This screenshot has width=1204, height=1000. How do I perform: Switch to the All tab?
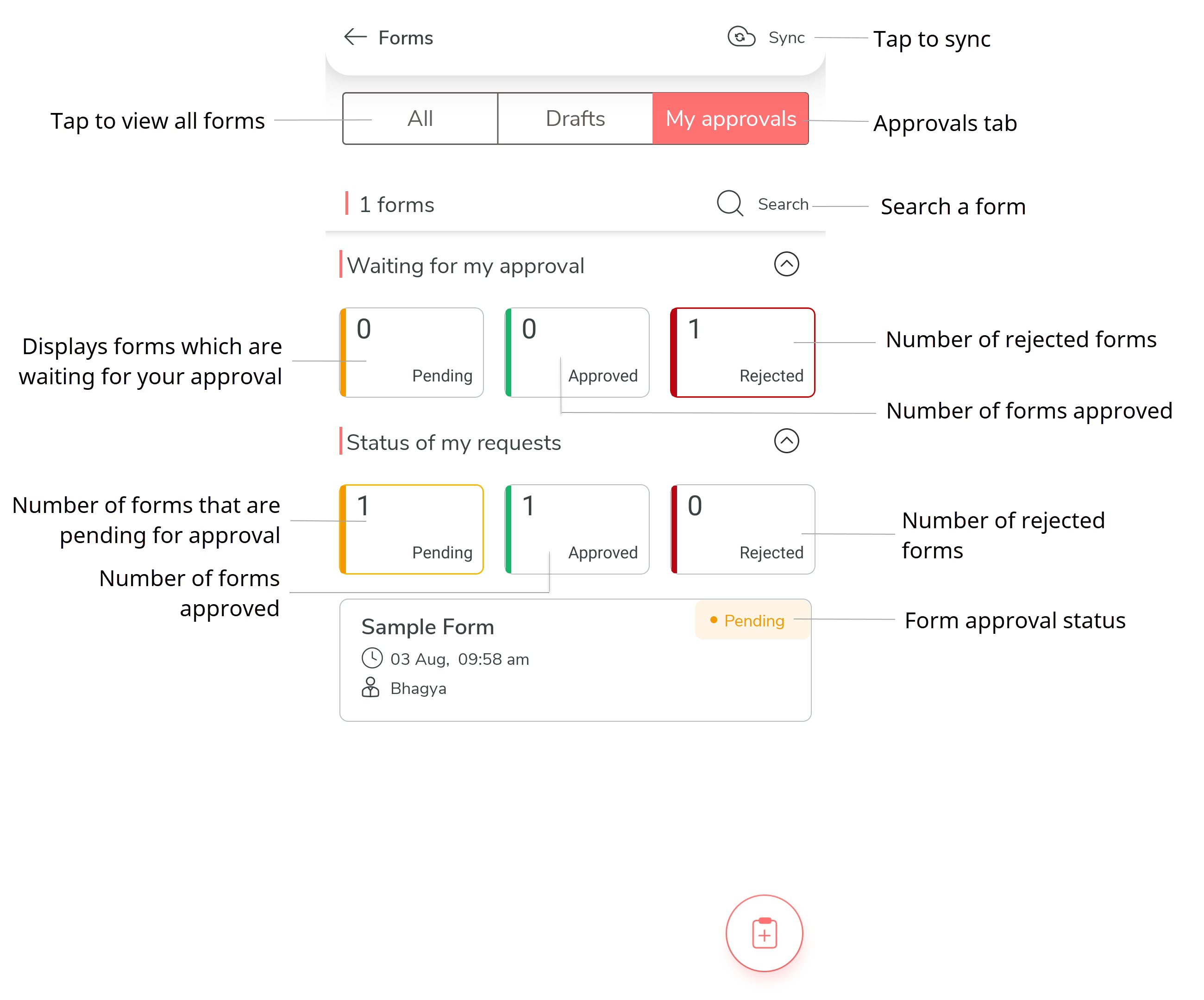point(420,119)
